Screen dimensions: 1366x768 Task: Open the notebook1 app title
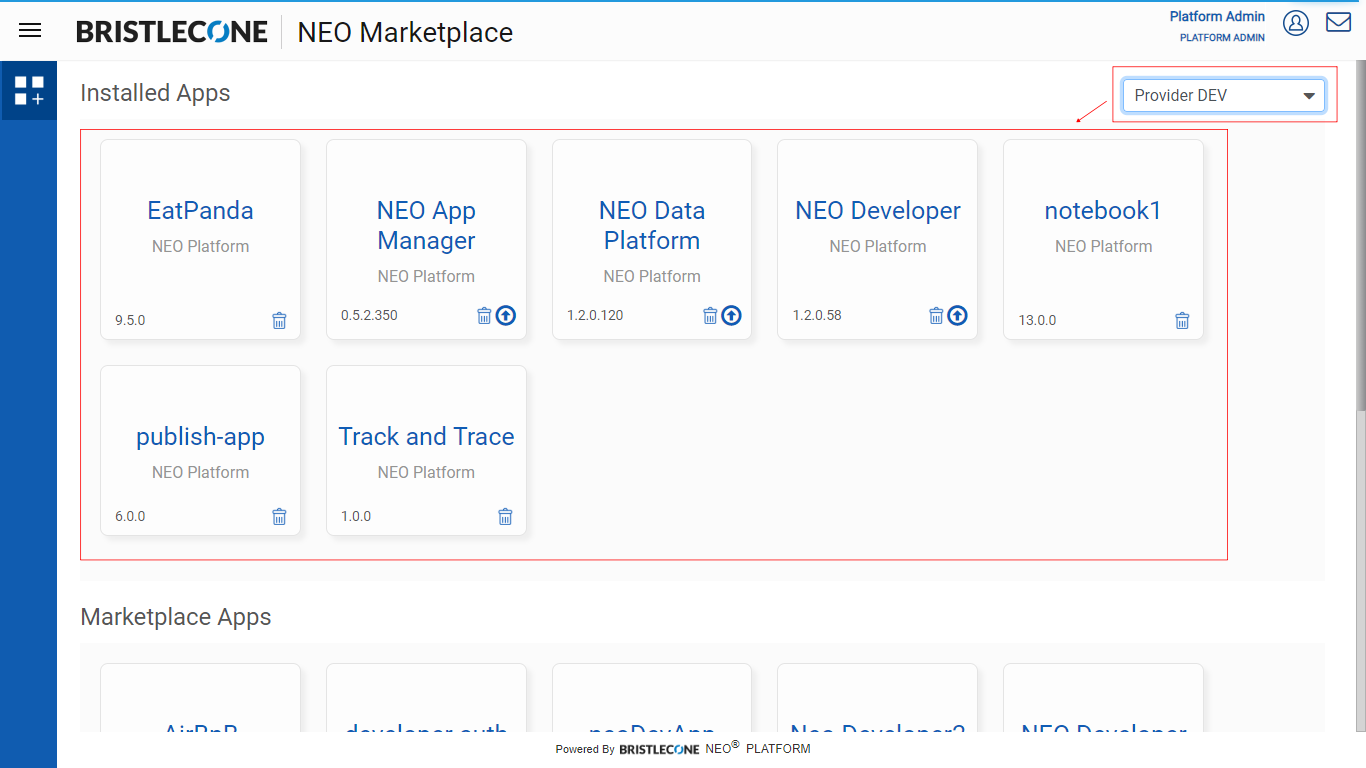click(1103, 210)
